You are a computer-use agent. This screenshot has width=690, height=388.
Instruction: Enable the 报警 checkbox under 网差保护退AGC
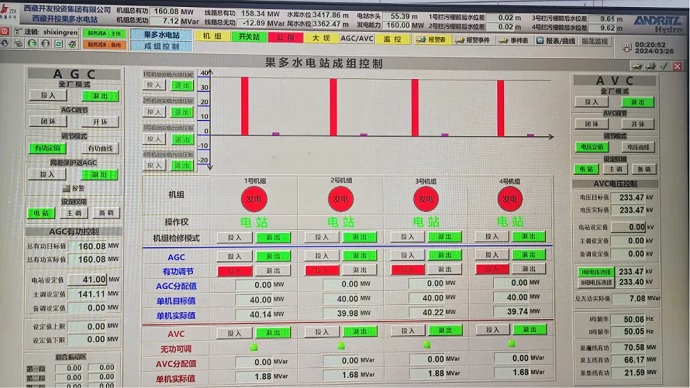66,188
